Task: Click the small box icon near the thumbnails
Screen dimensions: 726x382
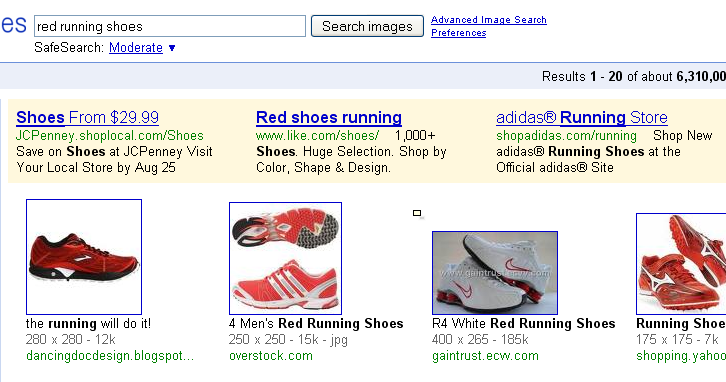Action: (417, 213)
